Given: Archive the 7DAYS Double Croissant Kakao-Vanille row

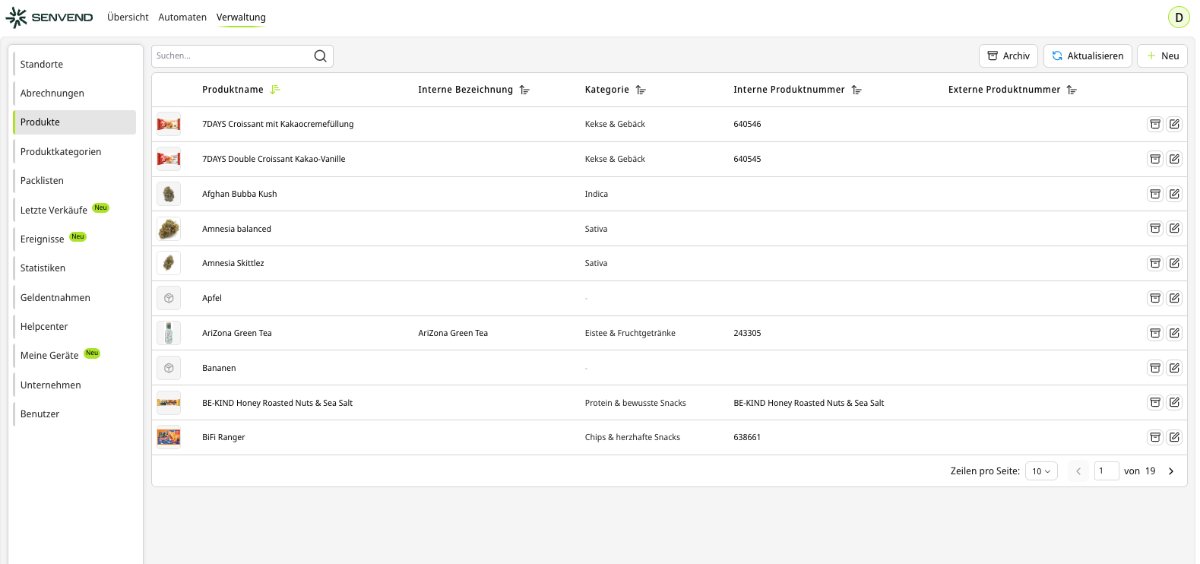Looking at the screenshot, I should (1154, 159).
